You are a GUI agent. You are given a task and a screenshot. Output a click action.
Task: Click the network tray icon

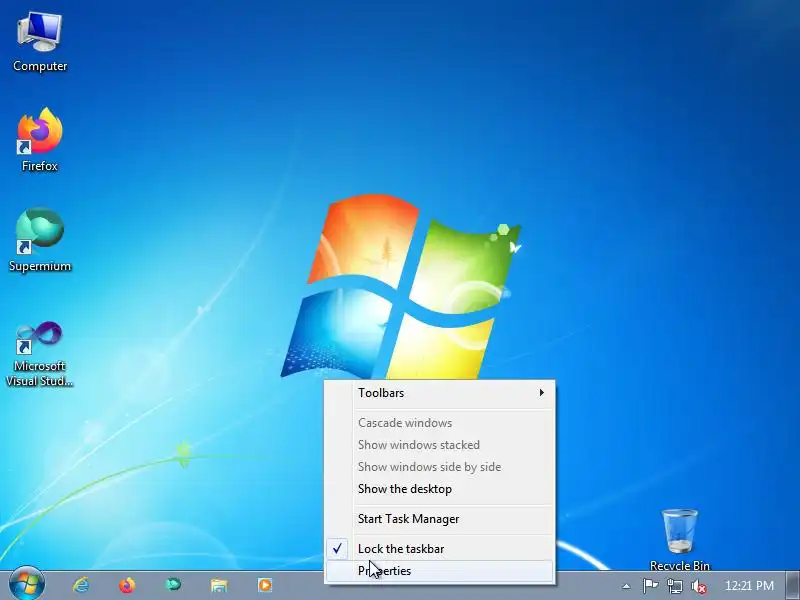pos(674,586)
